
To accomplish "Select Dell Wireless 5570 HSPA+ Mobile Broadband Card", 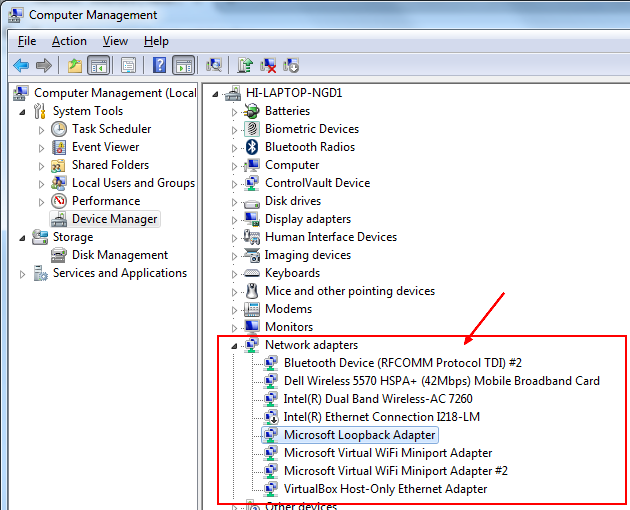I will [442, 381].
